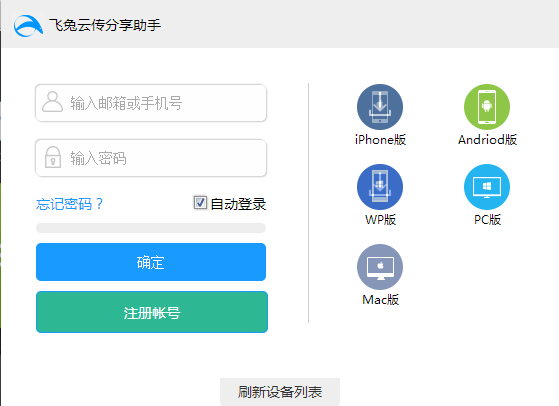Click the Andriod版 text label
The width and height of the screenshot is (559, 406).
click(x=487, y=140)
